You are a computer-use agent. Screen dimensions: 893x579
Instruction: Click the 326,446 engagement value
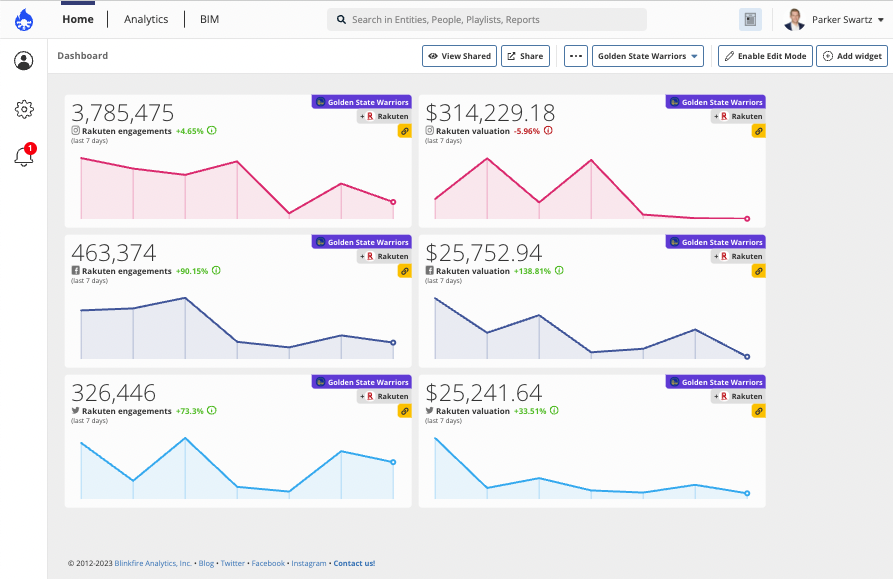click(x=114, y=393)
